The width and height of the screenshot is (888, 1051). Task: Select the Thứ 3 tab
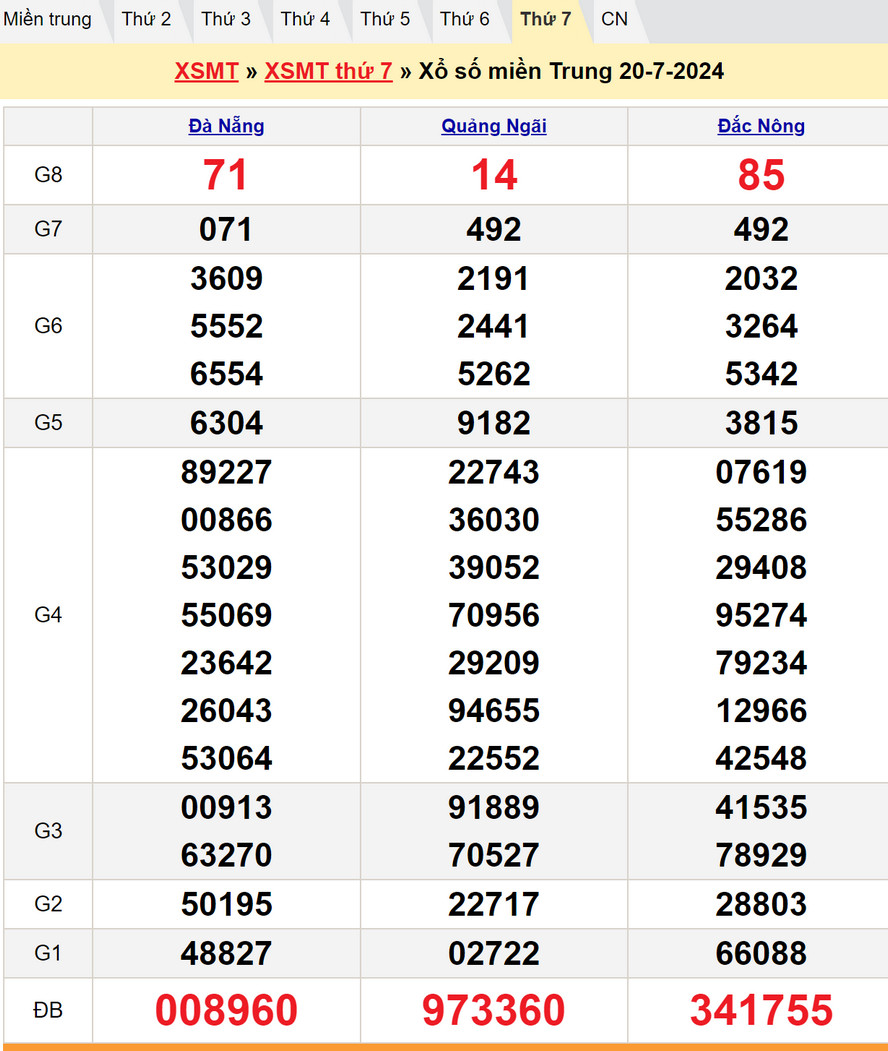(226, 19)
